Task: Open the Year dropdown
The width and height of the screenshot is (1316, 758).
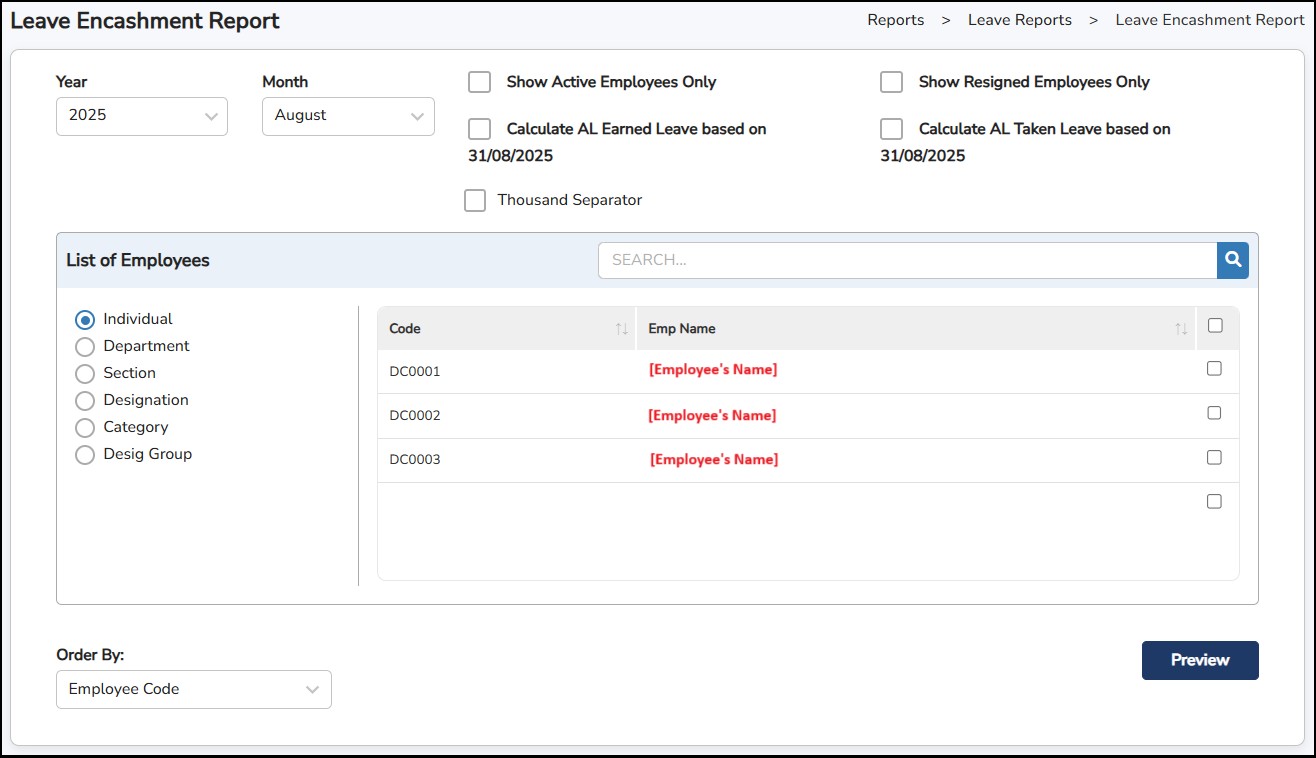Action: point(142,116)
